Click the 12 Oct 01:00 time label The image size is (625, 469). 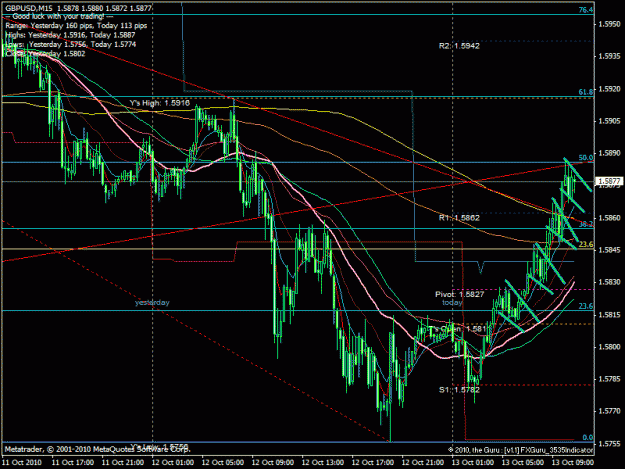[173, 463]
